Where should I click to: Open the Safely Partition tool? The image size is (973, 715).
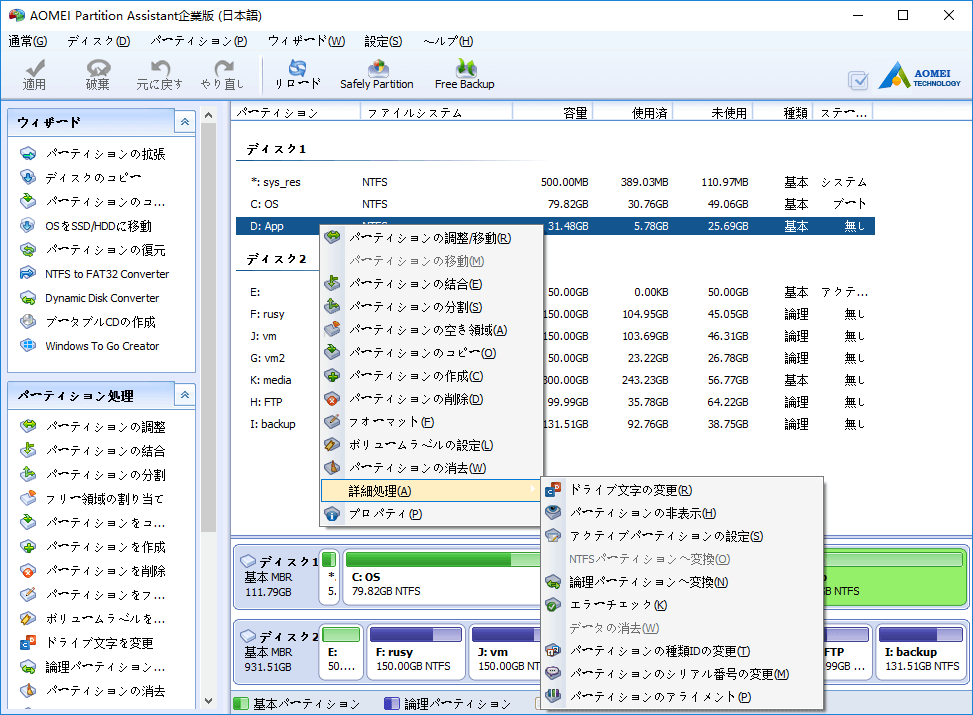coord(377,74)
